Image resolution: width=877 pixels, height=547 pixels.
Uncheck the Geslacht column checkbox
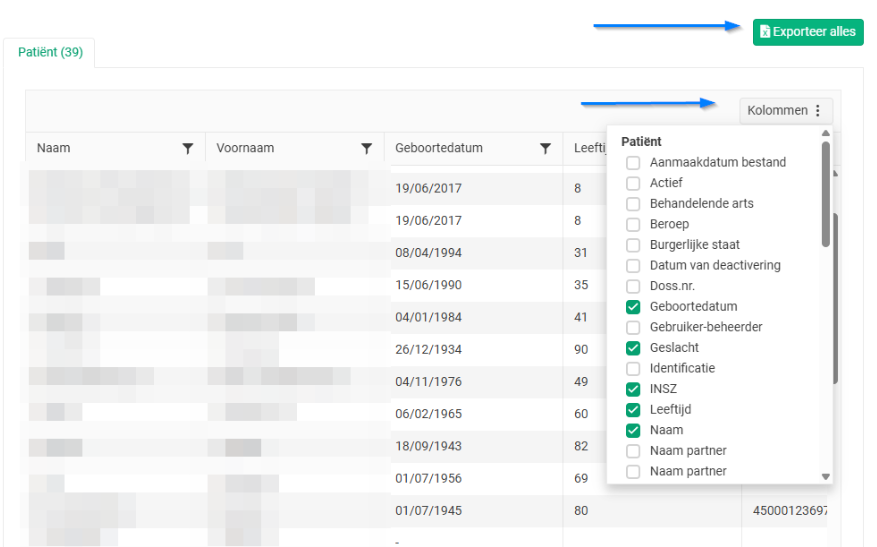pos(633,348)
